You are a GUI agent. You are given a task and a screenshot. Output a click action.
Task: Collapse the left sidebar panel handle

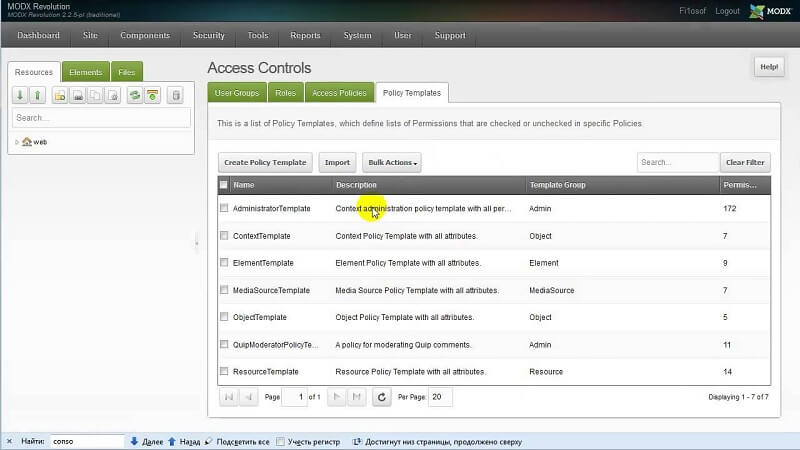pyautogui.click(x=197, y=243)
